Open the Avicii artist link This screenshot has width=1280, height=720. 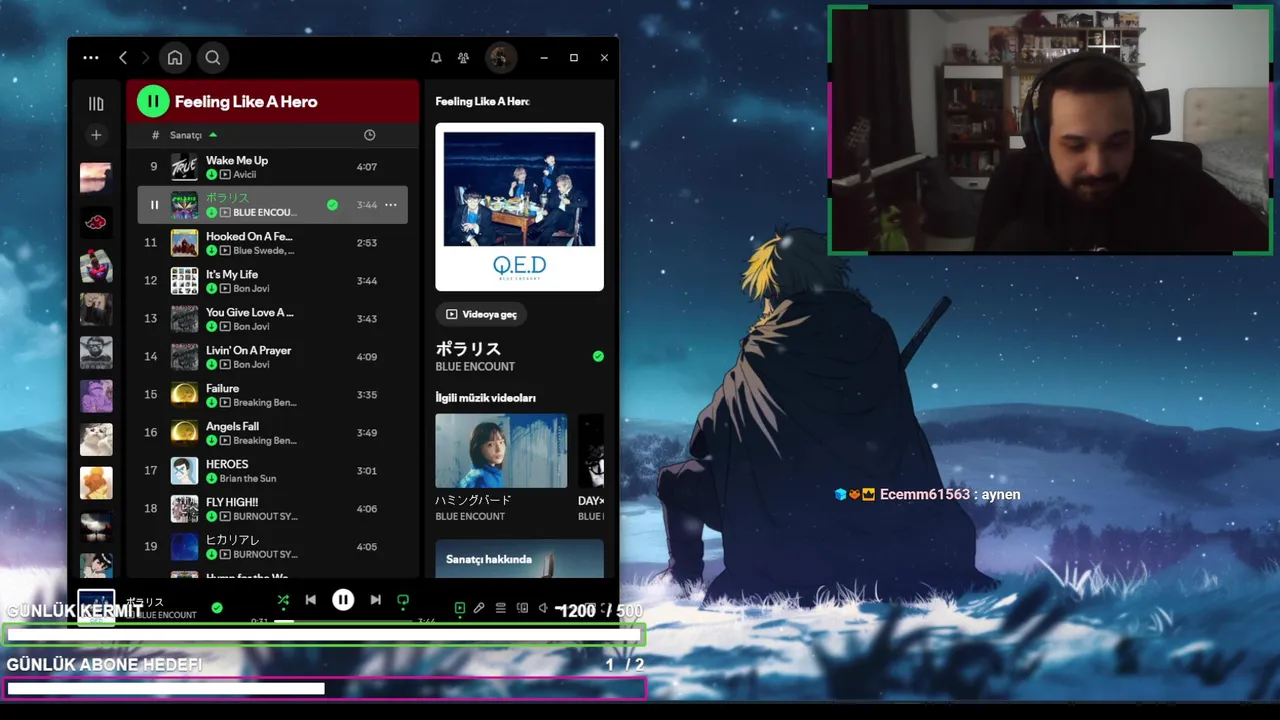pos(244,175)
